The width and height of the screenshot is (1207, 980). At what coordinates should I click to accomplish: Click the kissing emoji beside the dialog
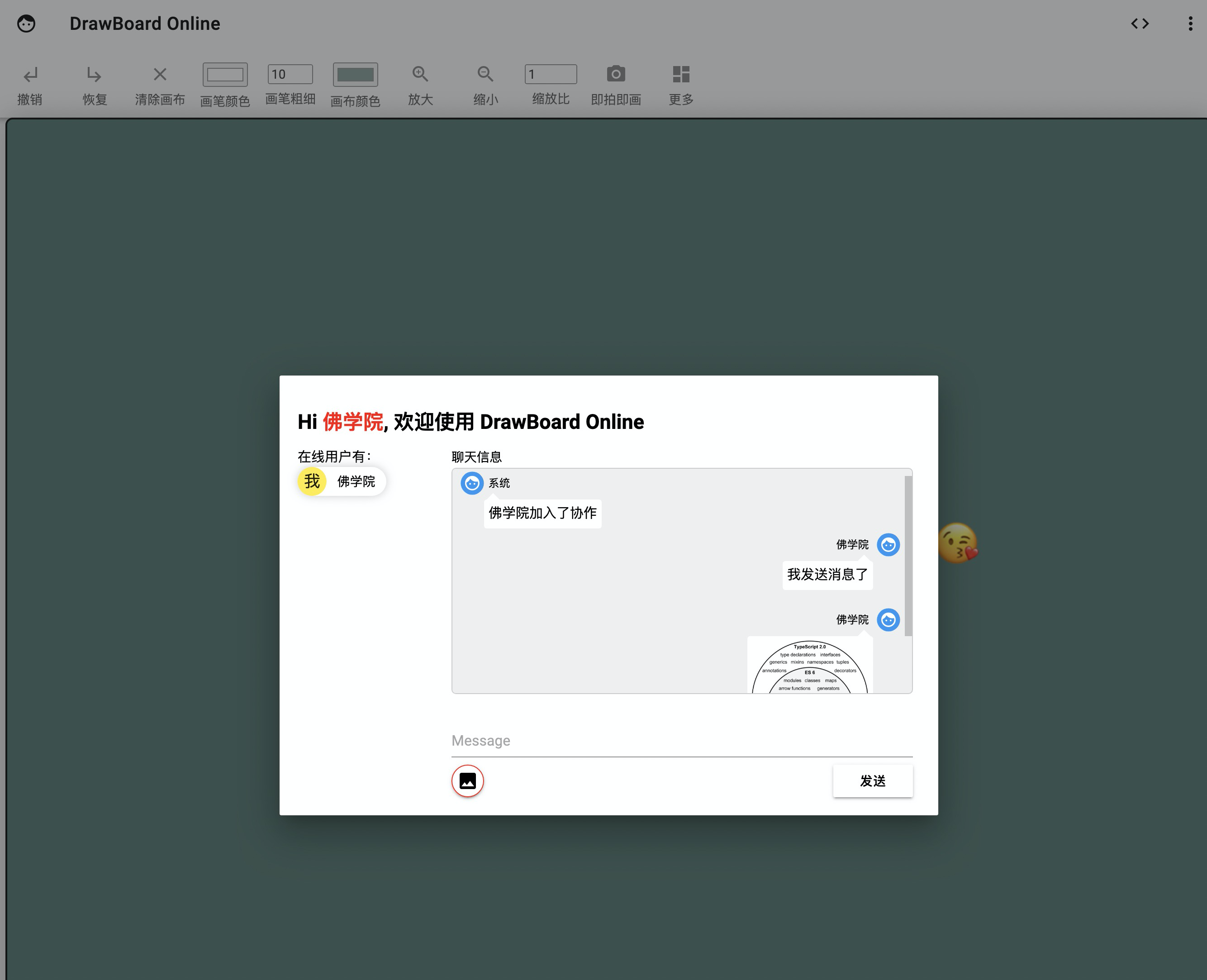point(957,543)
